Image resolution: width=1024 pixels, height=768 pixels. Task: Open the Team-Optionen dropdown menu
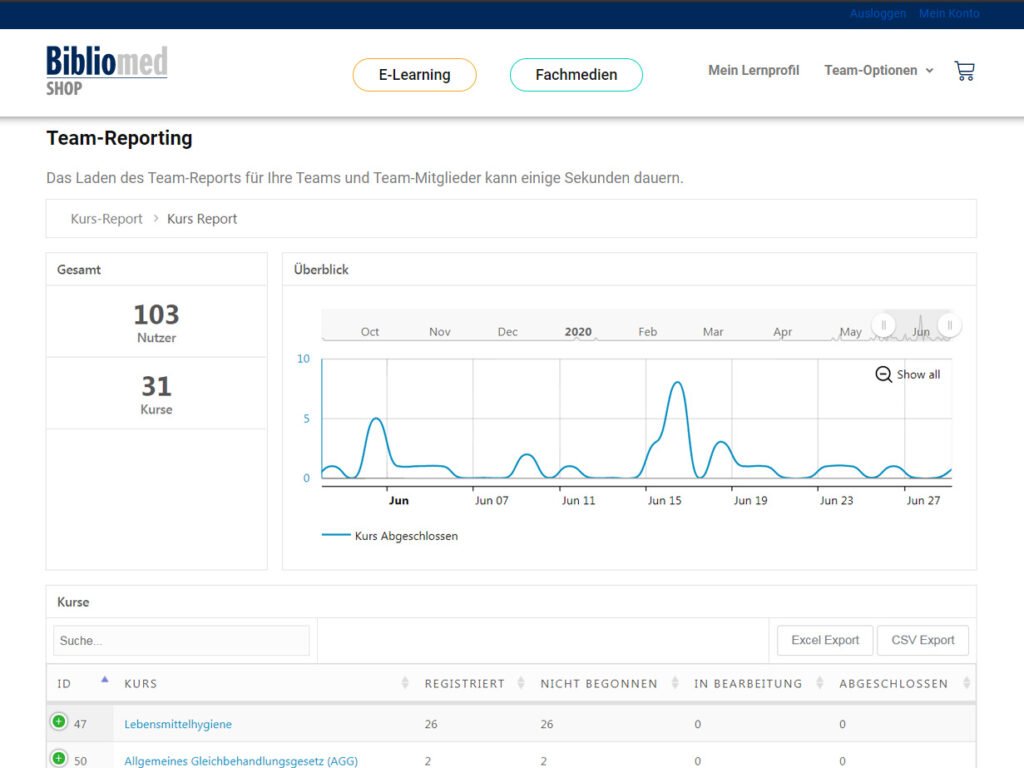878,71
